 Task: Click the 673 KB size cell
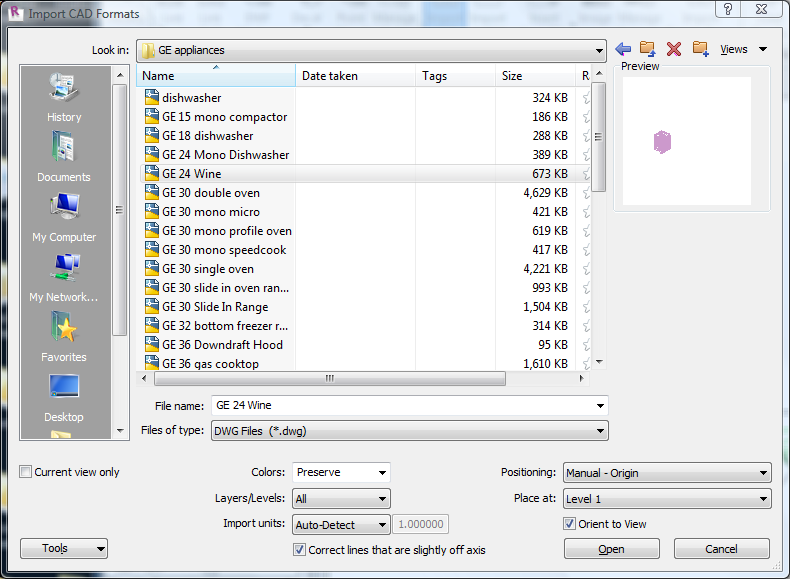(550, 174)
